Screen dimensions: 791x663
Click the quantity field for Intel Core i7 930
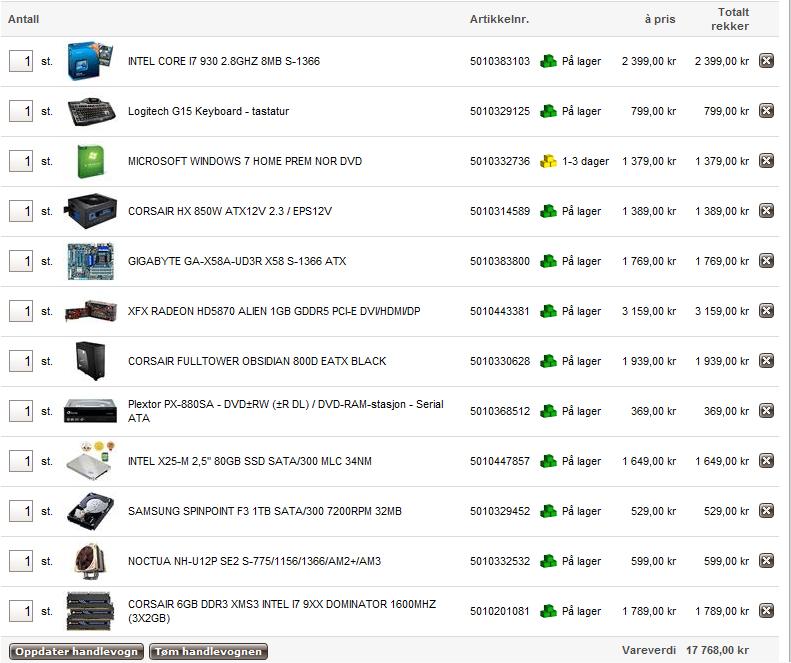[x=21, y=61]
